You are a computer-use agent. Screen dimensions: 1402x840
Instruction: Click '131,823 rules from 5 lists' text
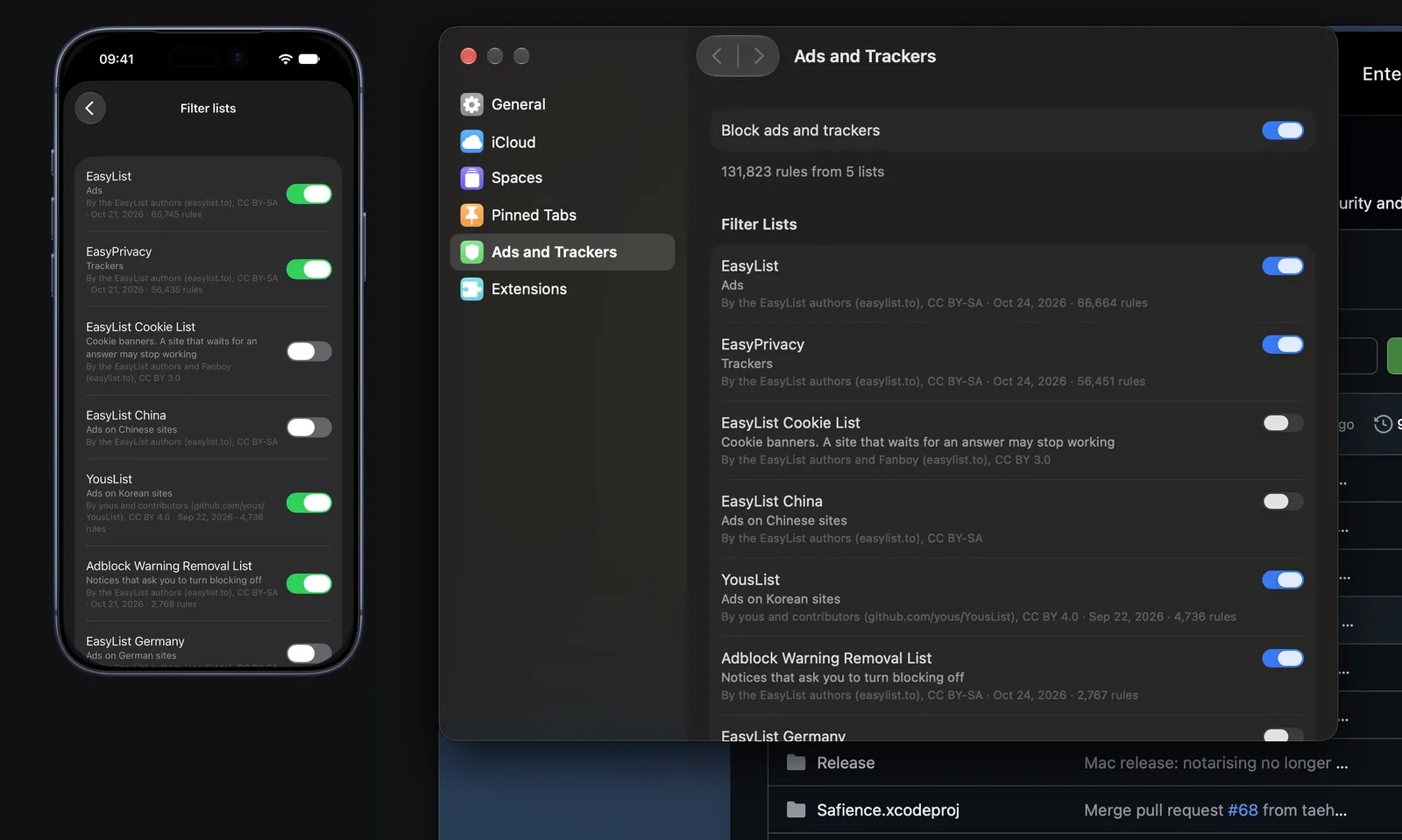click(x=803, y=172)
